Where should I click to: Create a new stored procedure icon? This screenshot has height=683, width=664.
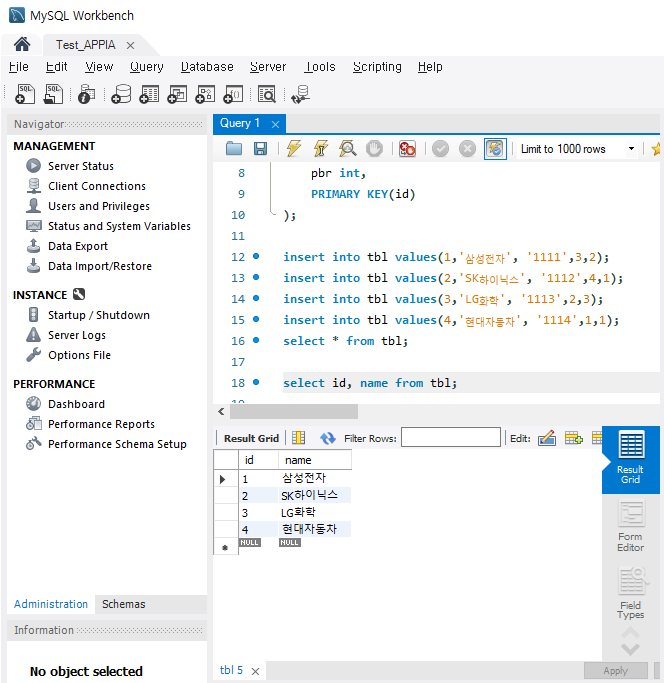(205, 94)
